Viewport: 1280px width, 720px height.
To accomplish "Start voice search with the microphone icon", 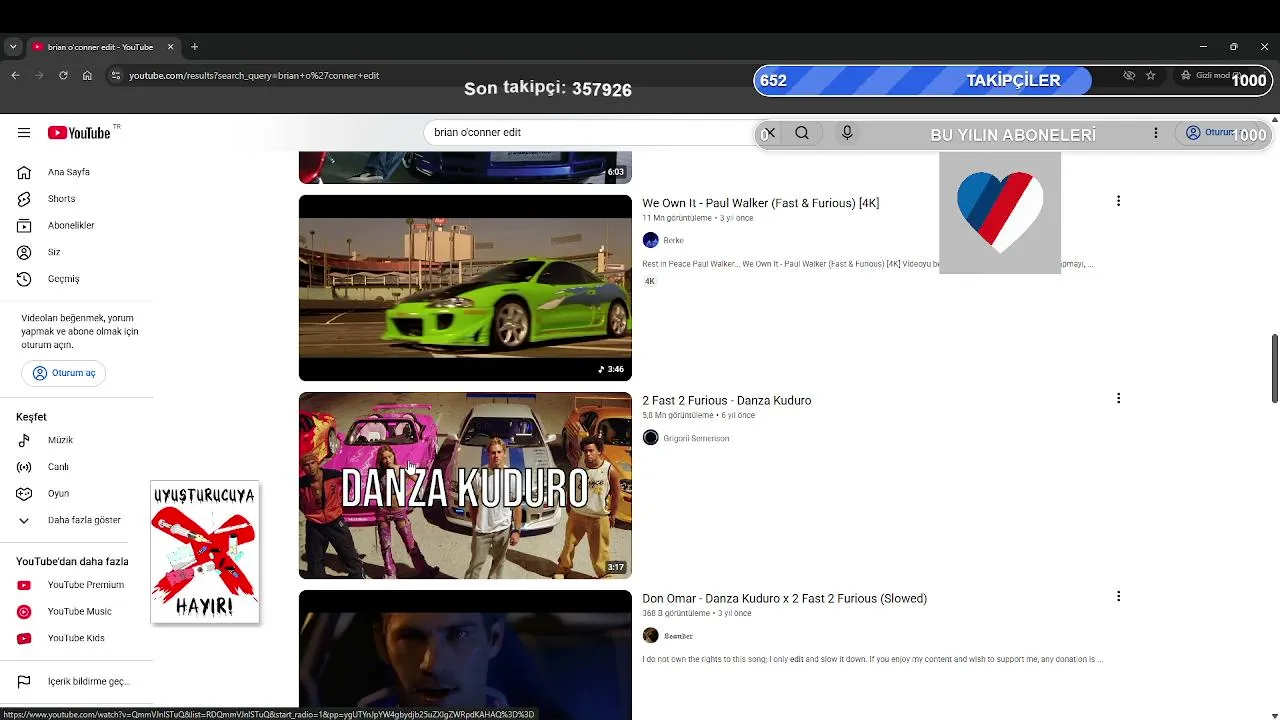I will [x=847, y=133].
